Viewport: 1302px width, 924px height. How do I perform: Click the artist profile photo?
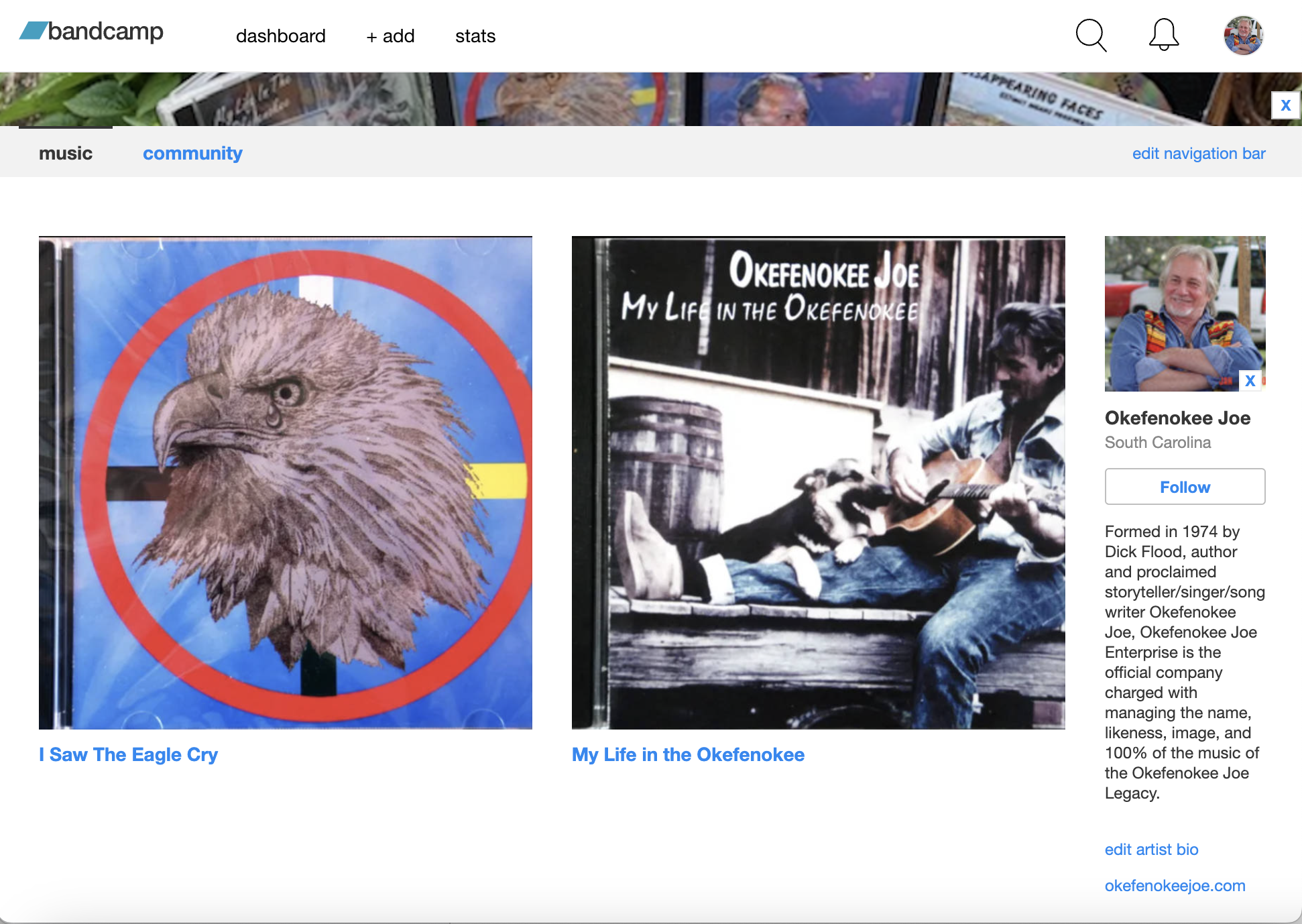point(1185,314)
